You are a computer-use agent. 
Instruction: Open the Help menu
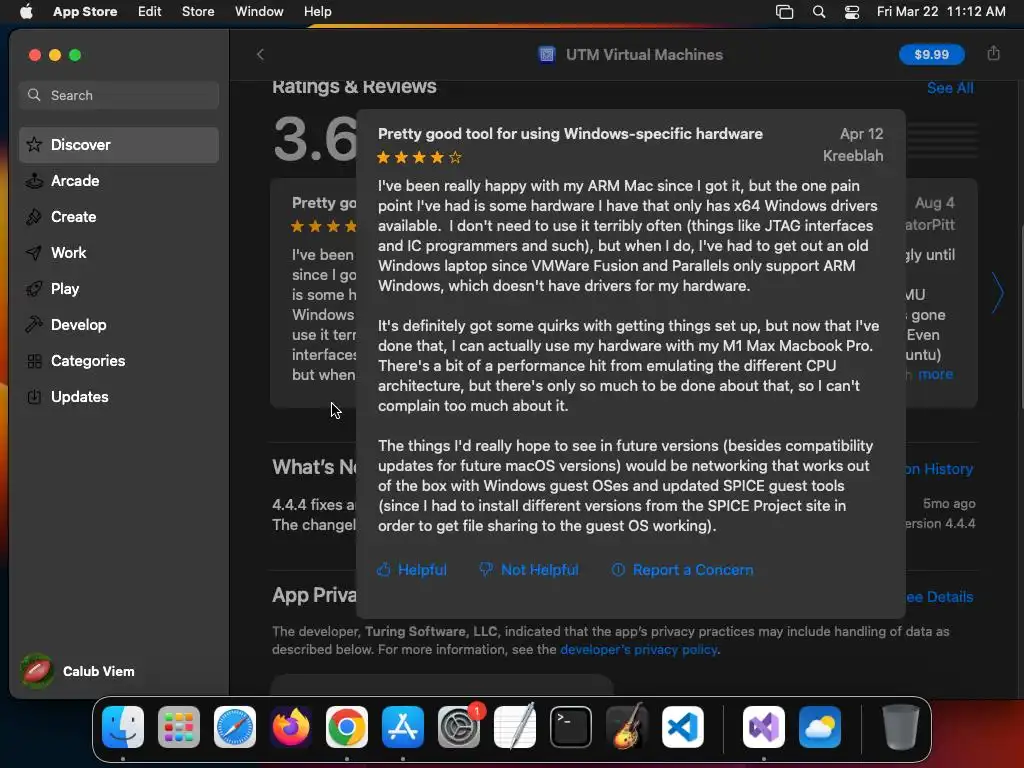click(317, 12)
